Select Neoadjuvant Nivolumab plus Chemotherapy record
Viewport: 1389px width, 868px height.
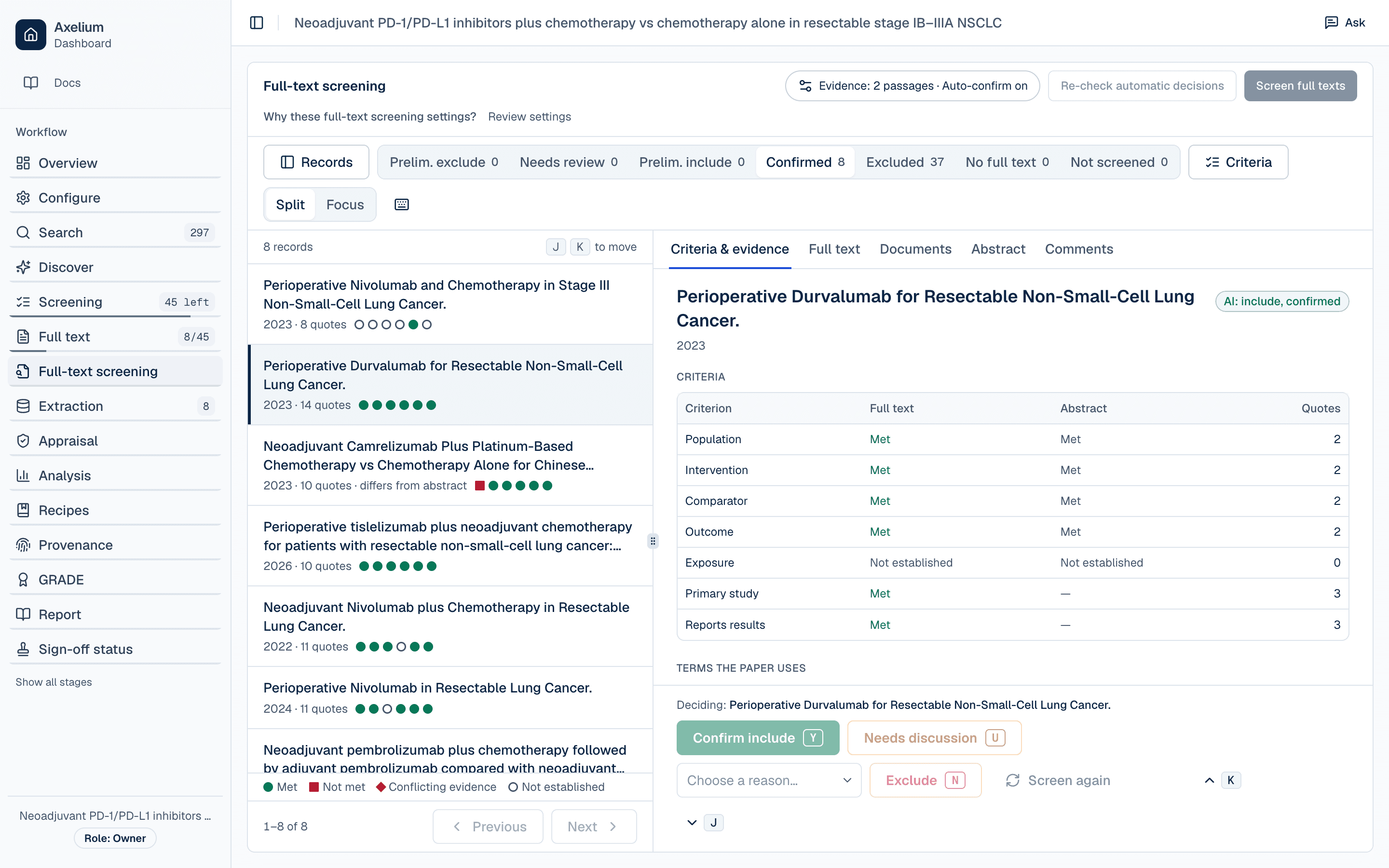pyautogui.click(x=450, y=626)
